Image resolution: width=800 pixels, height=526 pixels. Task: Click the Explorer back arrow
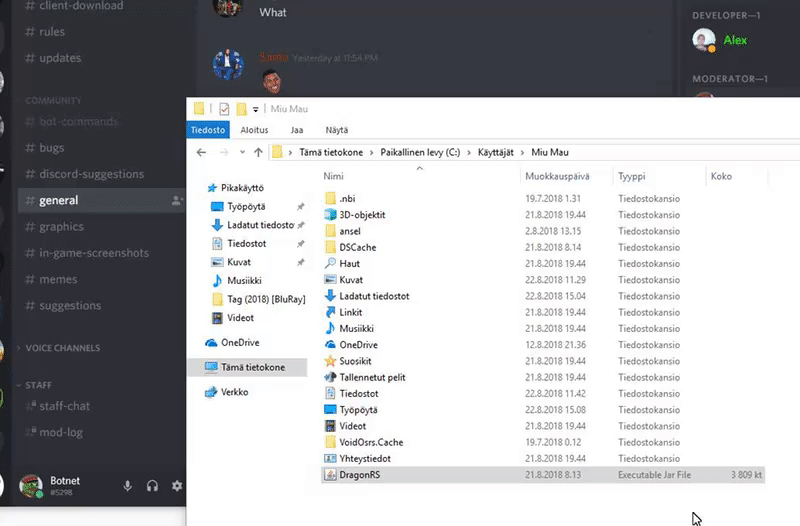[x=202, y=153]
